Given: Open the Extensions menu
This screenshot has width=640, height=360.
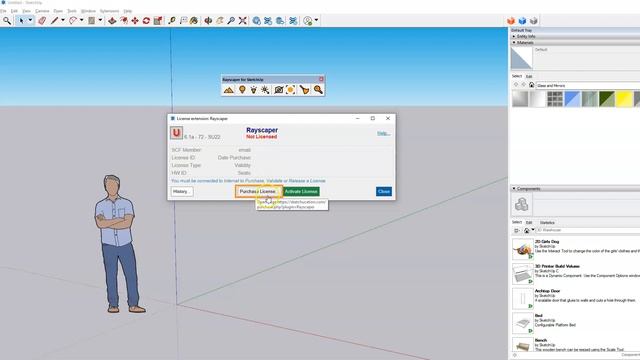Looking at the screenshot, I should 109,11.
